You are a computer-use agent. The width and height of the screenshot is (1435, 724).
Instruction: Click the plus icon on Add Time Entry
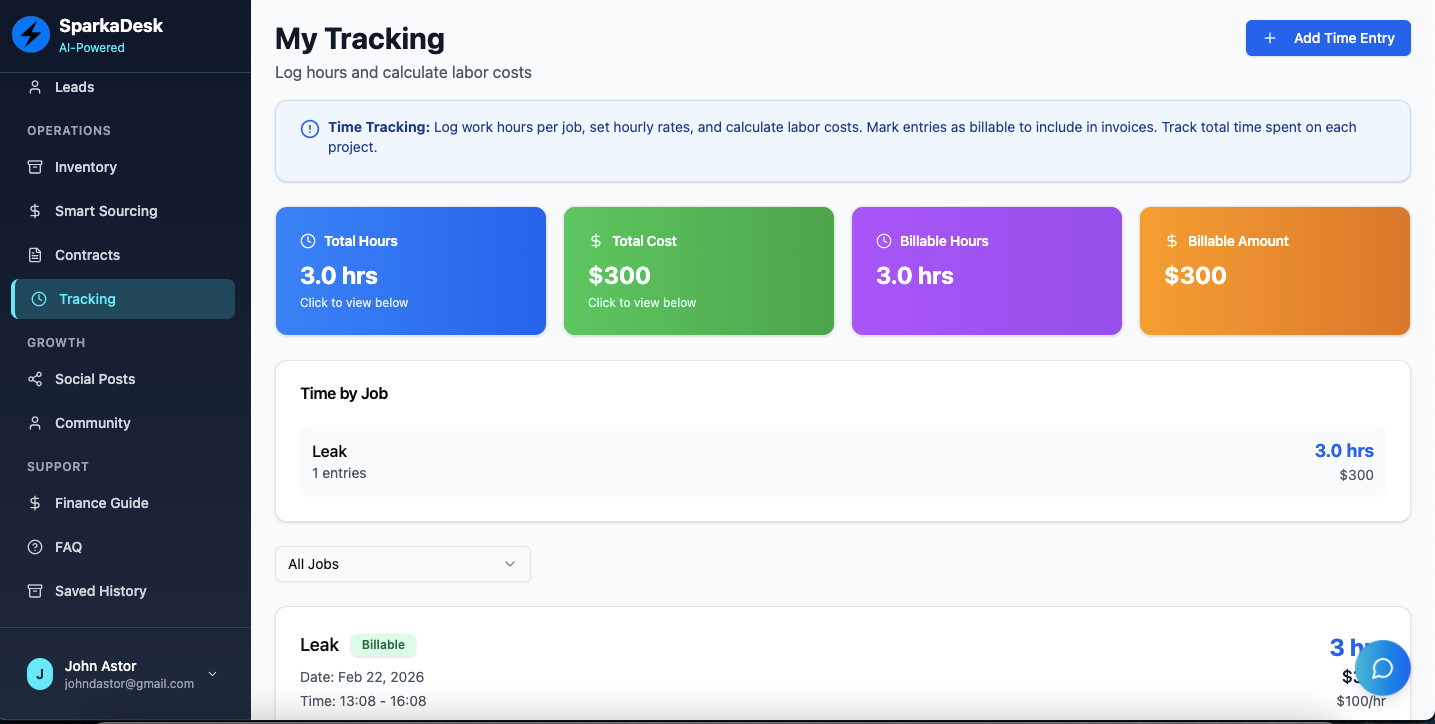(x=1270, y=38)
